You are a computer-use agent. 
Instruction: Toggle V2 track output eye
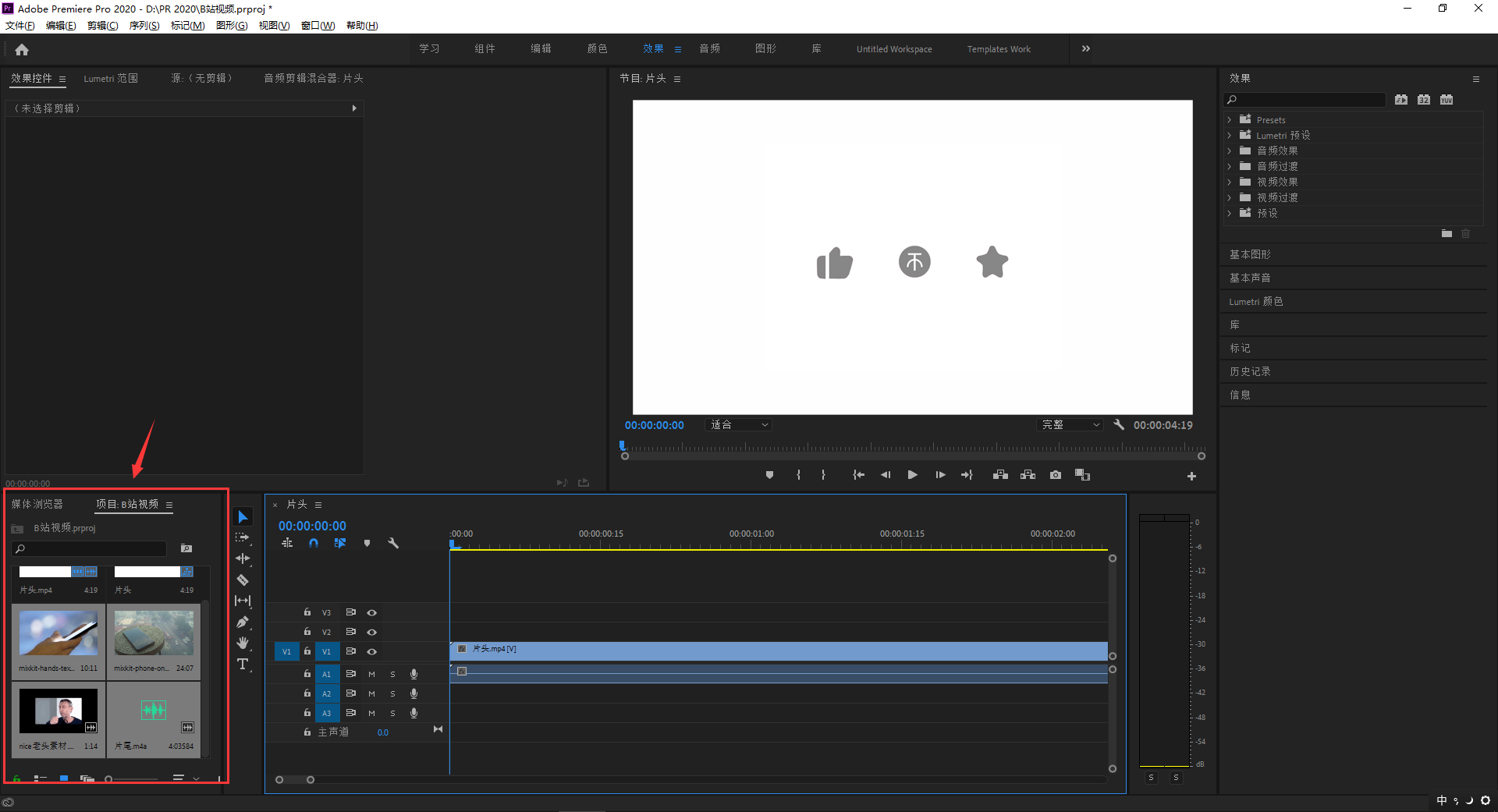pos(371,632)
